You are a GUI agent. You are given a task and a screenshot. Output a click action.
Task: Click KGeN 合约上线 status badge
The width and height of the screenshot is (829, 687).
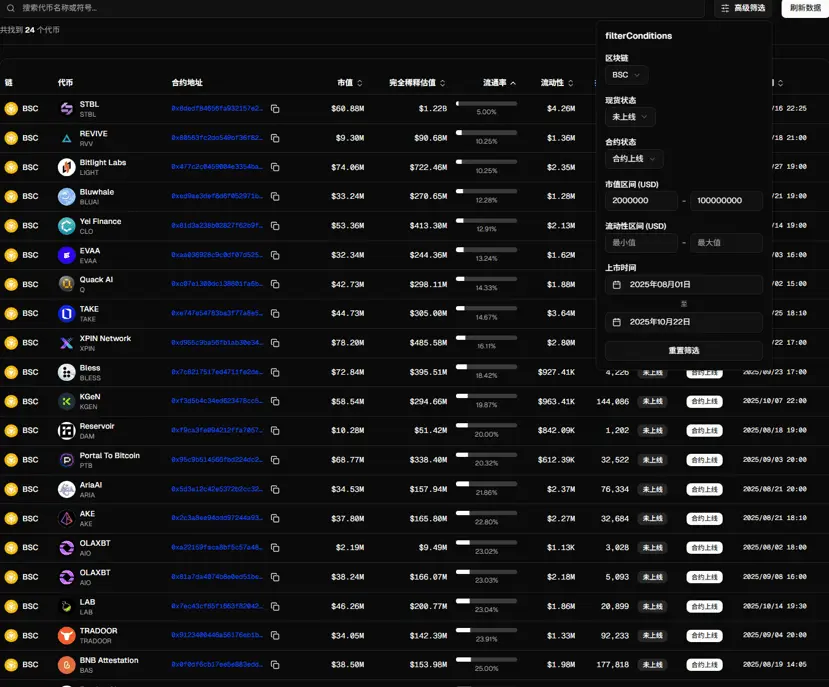pyautogui.click(x=704, y=401)
